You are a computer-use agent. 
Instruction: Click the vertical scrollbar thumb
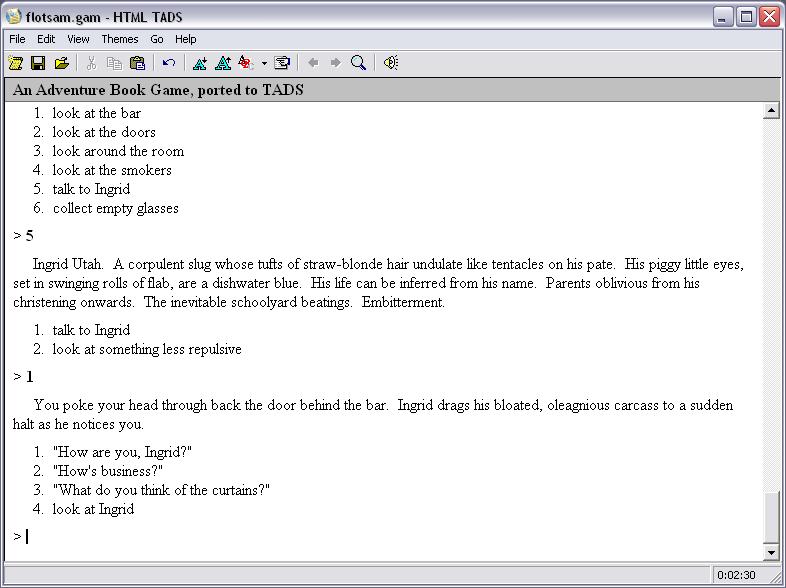click(771, 517)
